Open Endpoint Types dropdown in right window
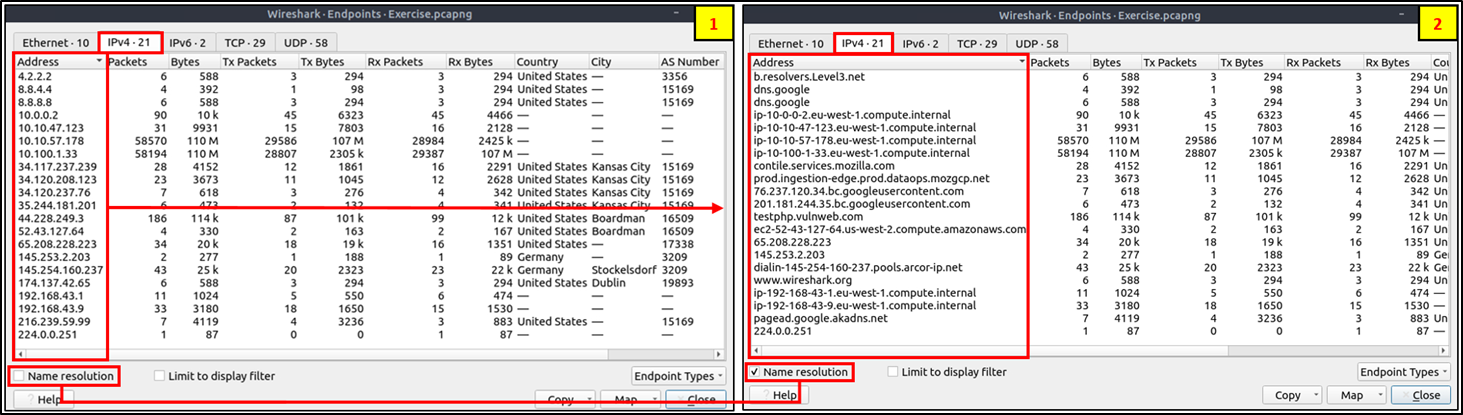The height and width of the screenshot is (415, 1463). pyautogui.click(x=1403, y=372)
